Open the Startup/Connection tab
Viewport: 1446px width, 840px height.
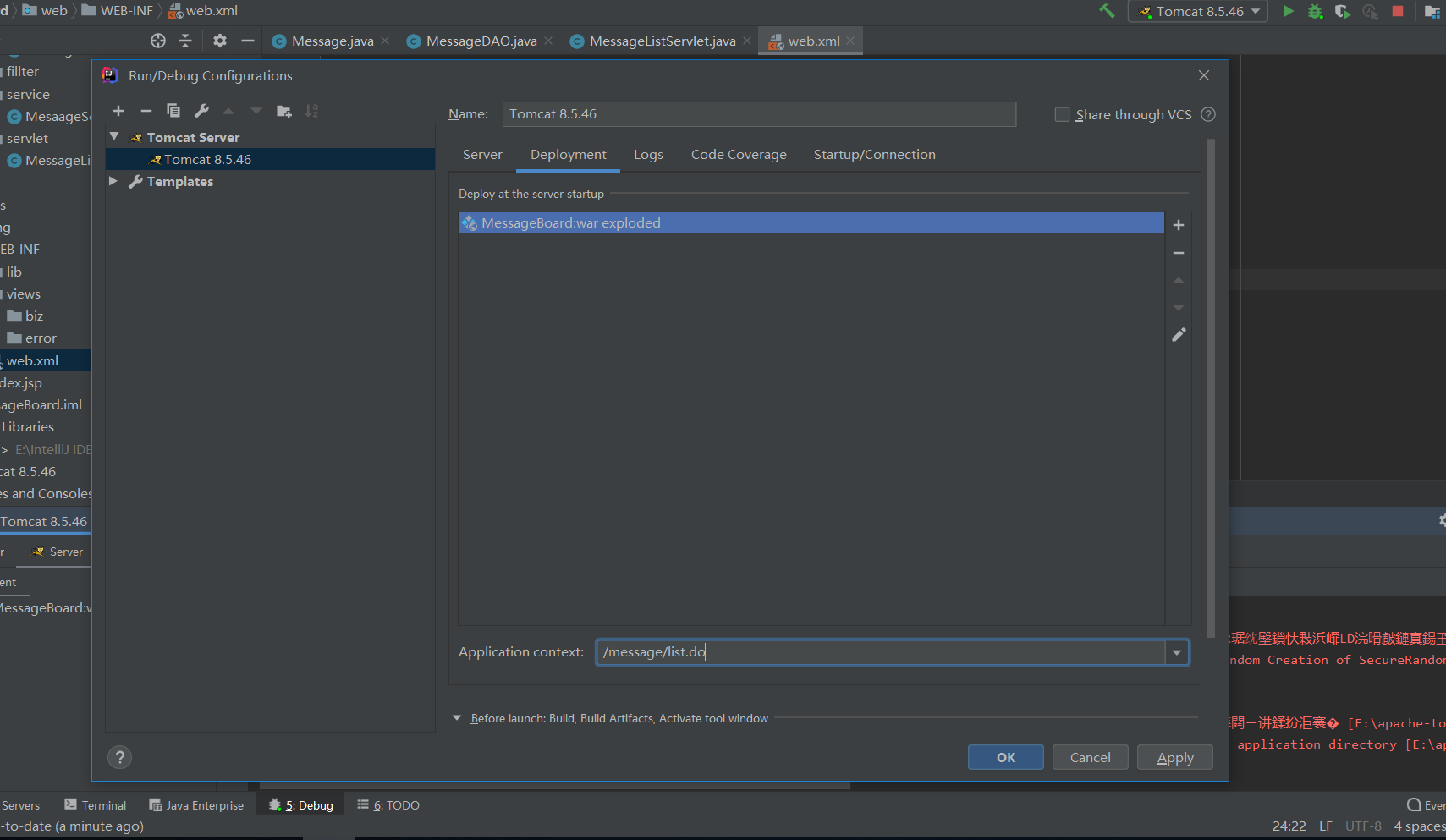point(875,155)
